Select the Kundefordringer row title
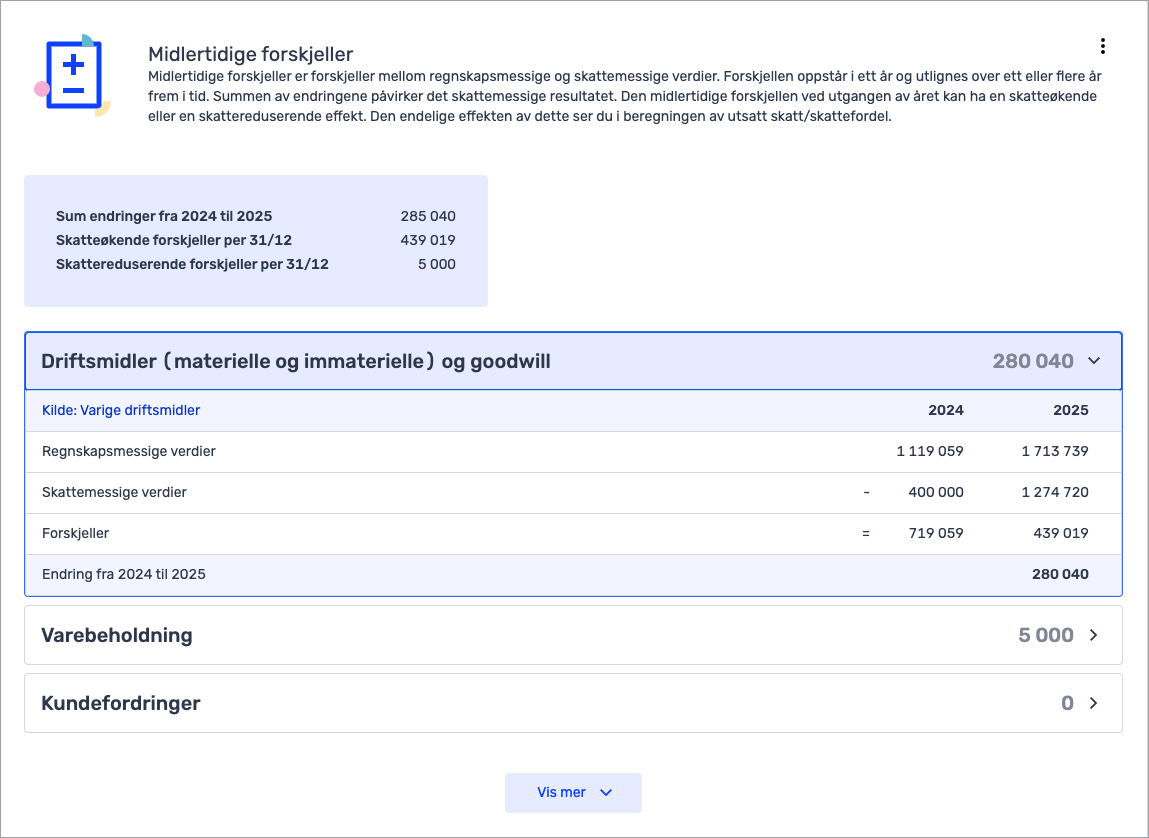1149x838 pixels. 121,703
